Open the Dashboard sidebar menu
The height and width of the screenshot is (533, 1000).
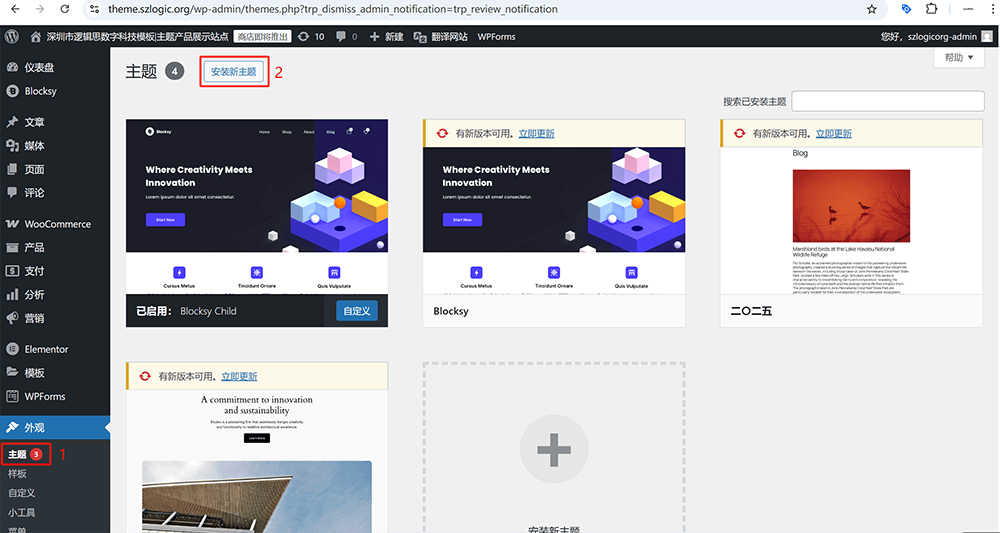55,67
